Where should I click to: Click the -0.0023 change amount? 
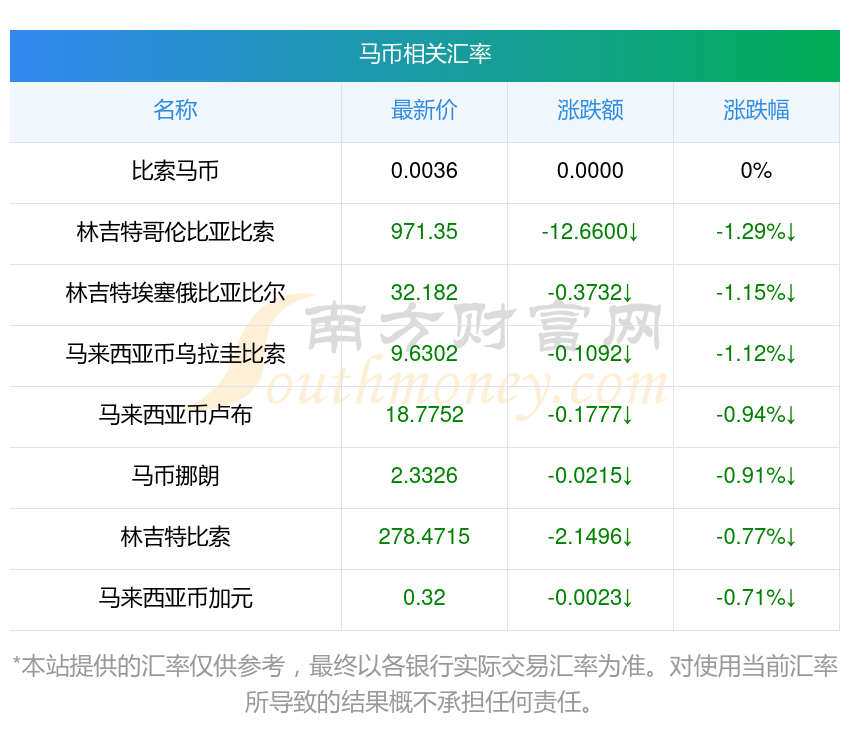tap(590, 598)
